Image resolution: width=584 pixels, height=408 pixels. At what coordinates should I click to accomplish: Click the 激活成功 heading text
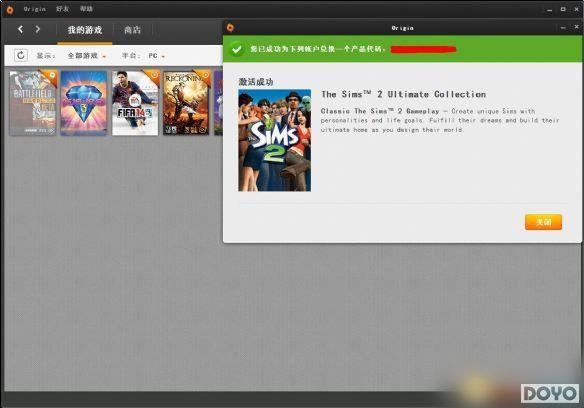pyautogui.click(x=256, y=82)
